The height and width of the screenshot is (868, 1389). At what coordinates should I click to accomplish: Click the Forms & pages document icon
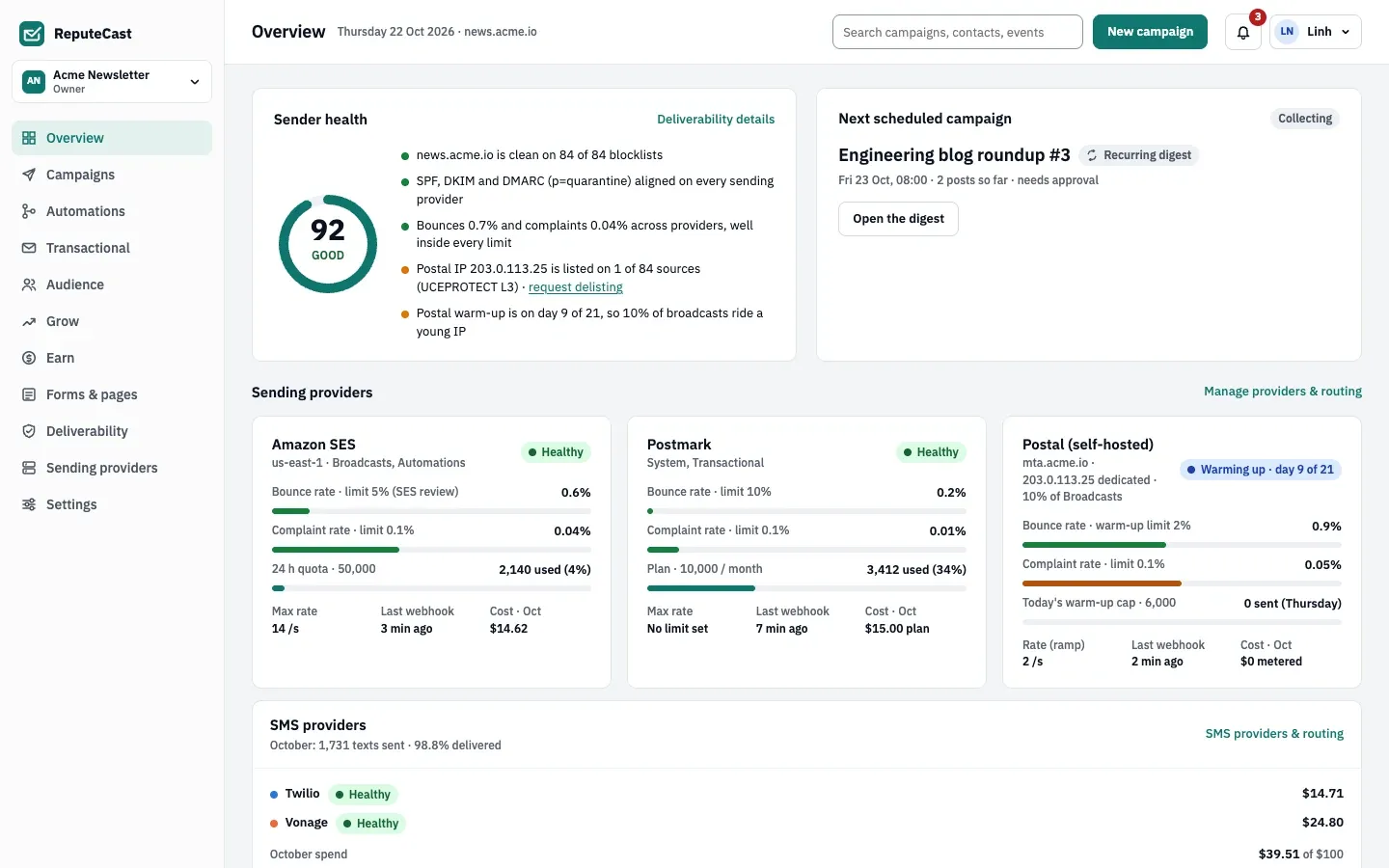pos(29,394)
